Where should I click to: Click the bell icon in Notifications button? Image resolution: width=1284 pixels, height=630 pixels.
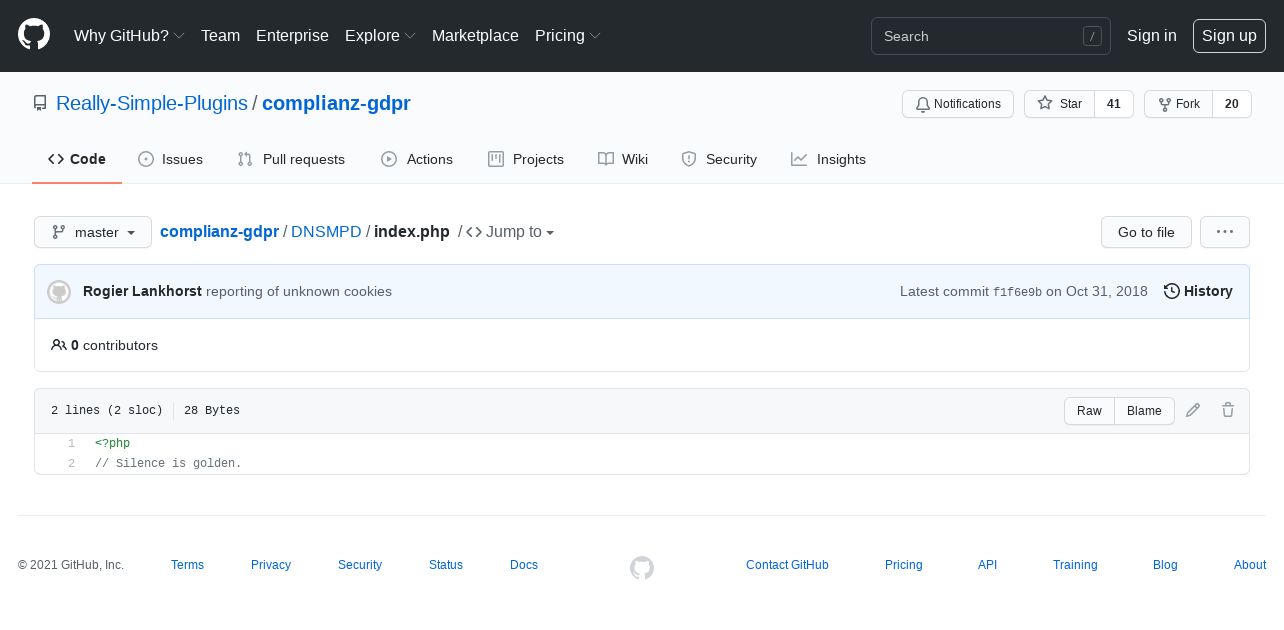click(923, 104)
